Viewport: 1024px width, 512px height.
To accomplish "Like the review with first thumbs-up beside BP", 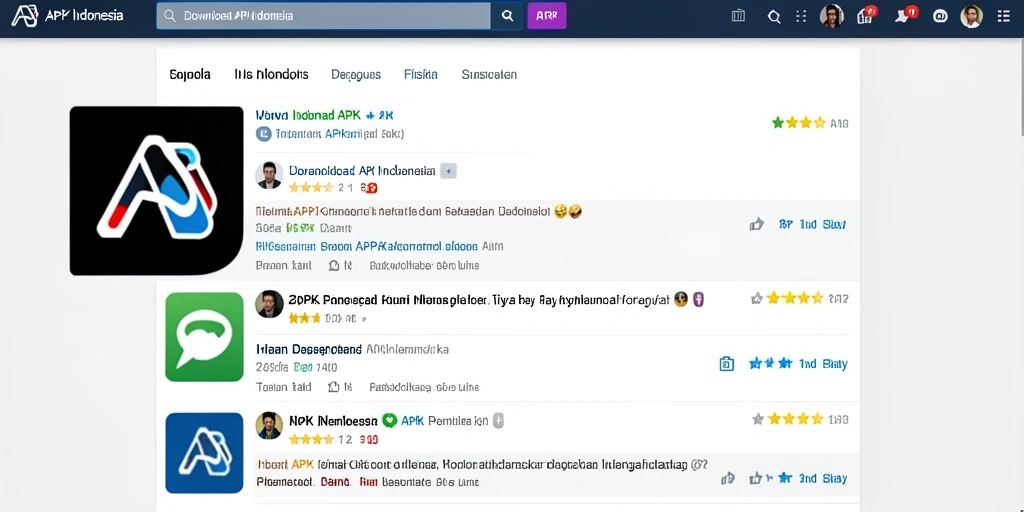I will 756,225.
